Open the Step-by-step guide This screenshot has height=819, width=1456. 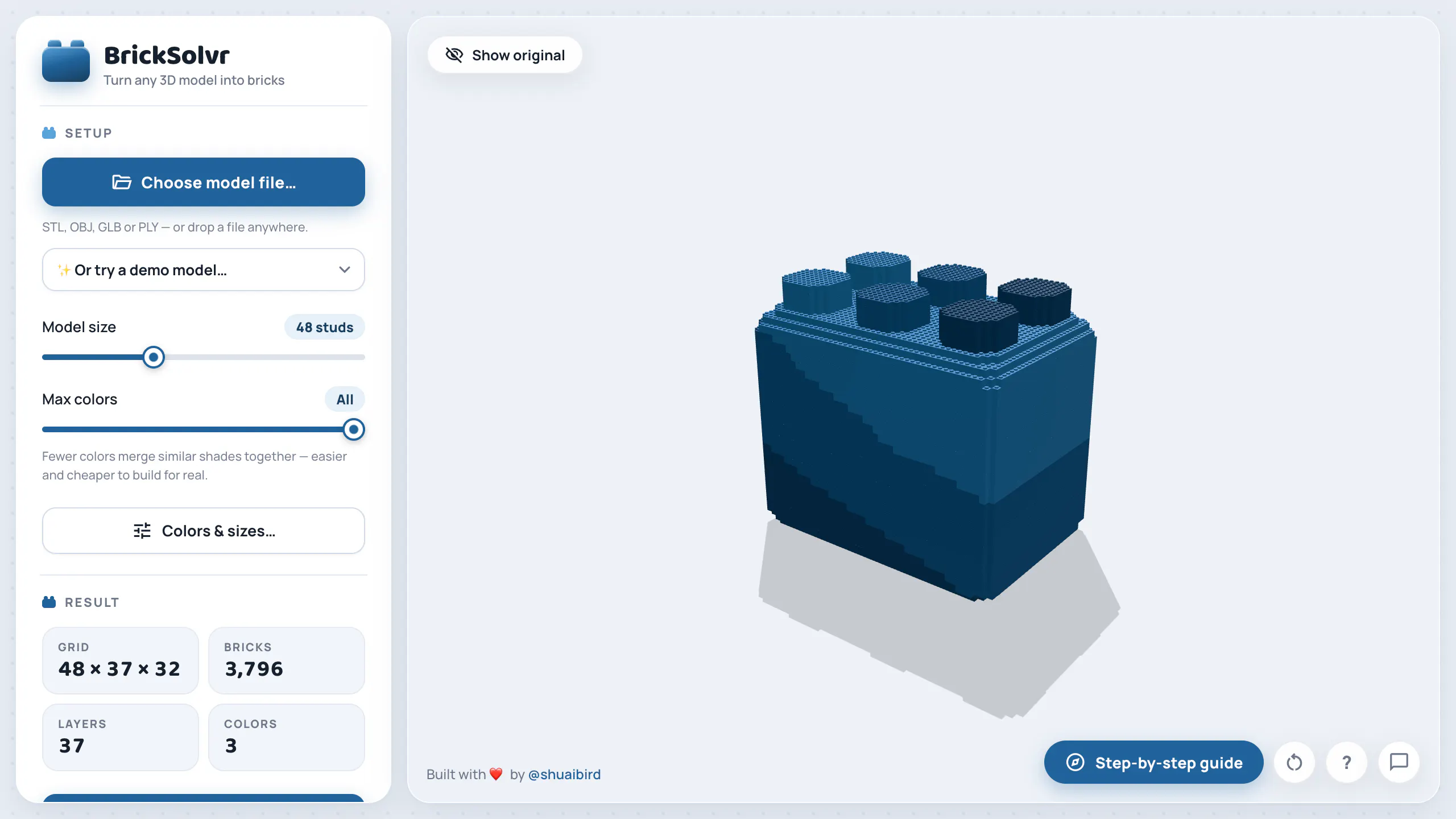pos(1154,762)
